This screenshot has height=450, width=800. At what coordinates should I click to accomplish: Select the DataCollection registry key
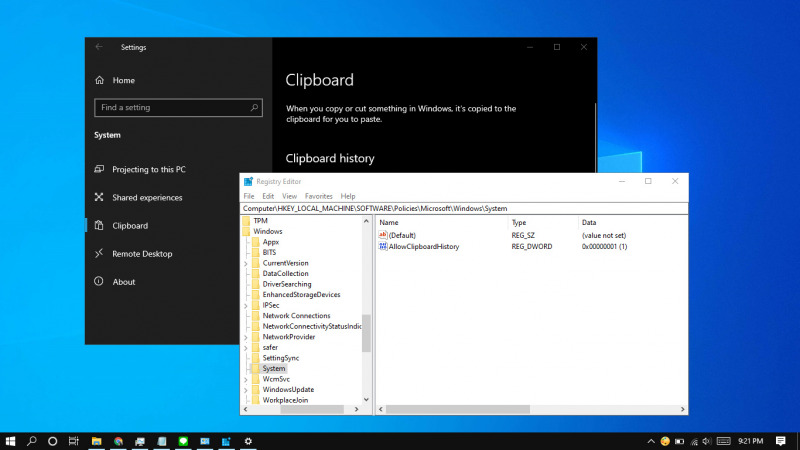pos(285,274)
